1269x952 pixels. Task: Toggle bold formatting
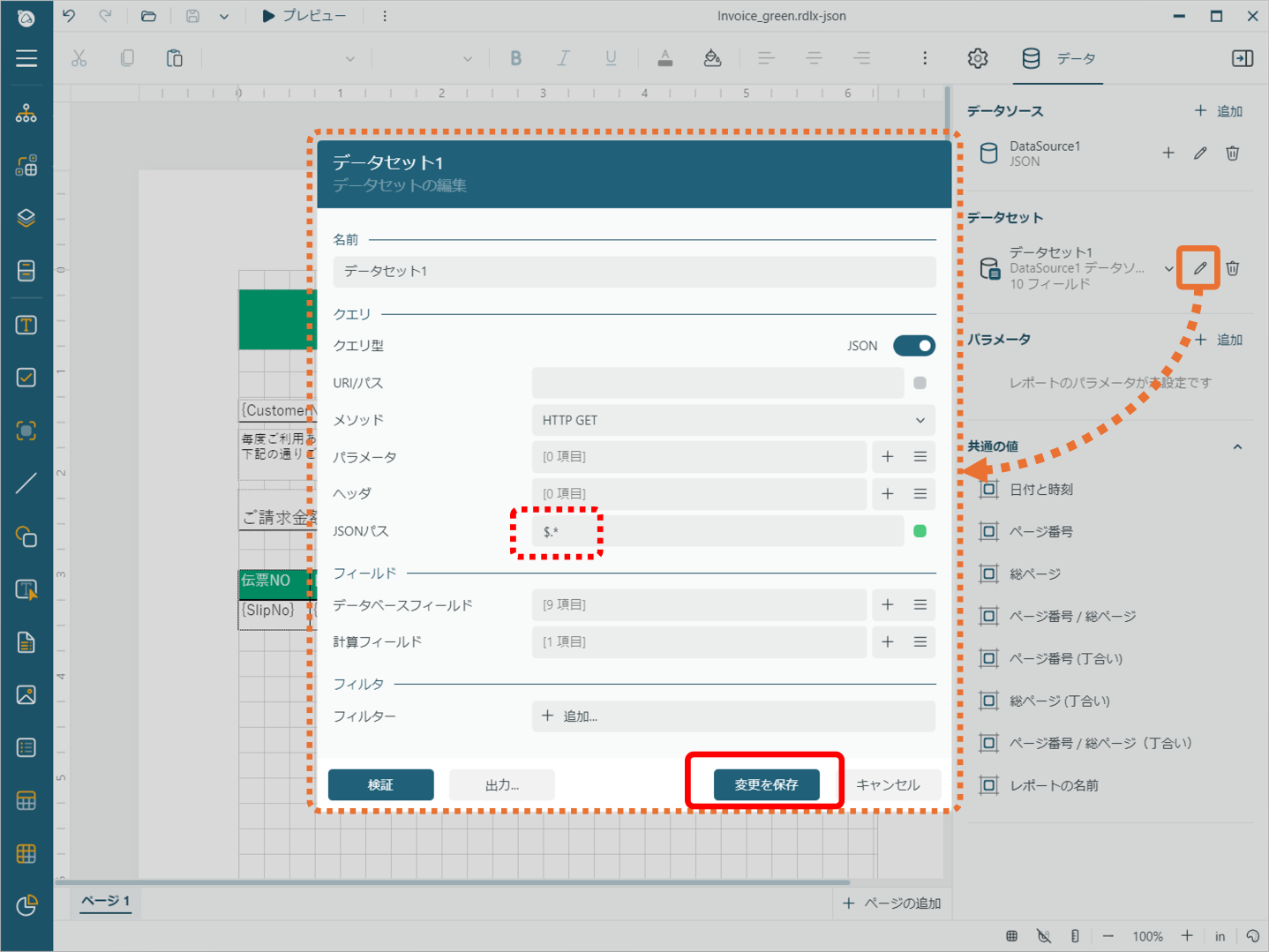(516, 58)
